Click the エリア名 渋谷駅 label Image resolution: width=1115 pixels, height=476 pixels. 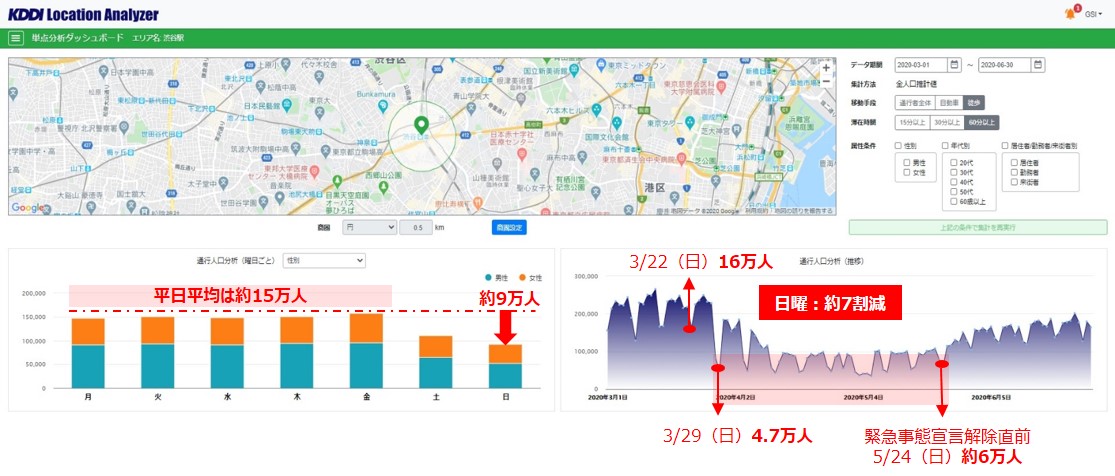point(156,38)
